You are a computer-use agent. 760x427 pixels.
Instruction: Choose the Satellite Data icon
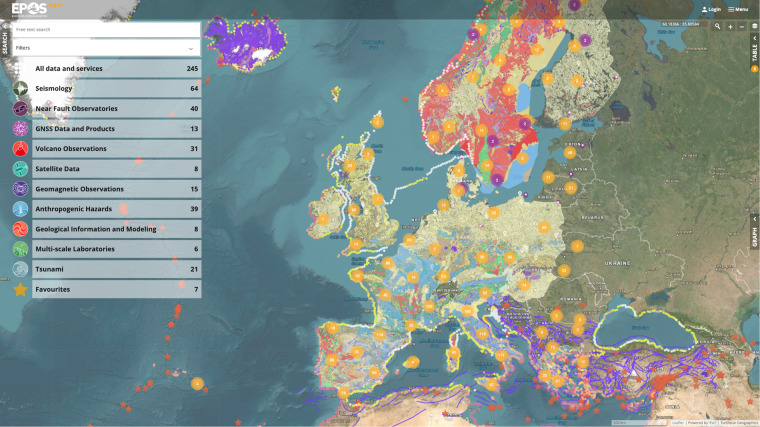pos(20,169)
